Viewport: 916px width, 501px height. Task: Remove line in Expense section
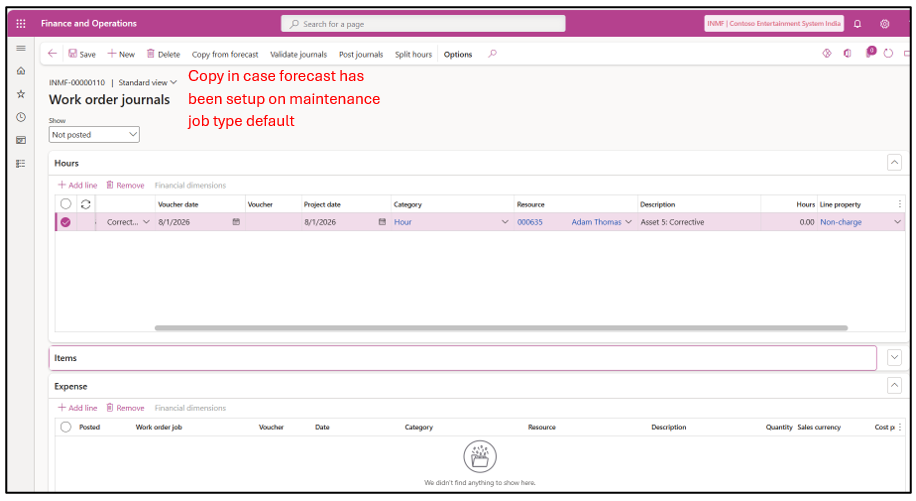click(x=125, y=408)
